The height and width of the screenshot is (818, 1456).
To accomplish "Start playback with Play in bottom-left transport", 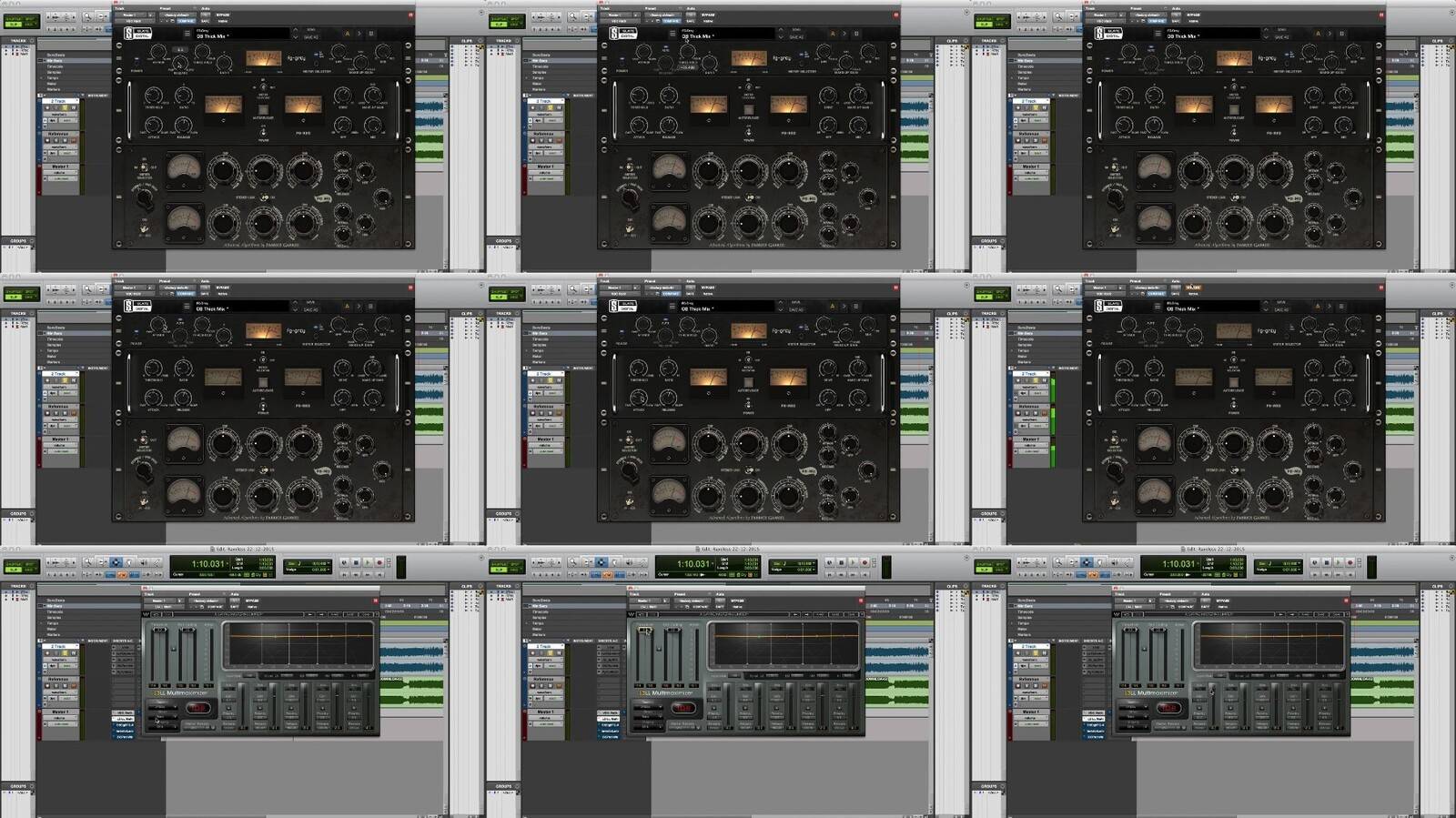I will click(x=367, y=562).
